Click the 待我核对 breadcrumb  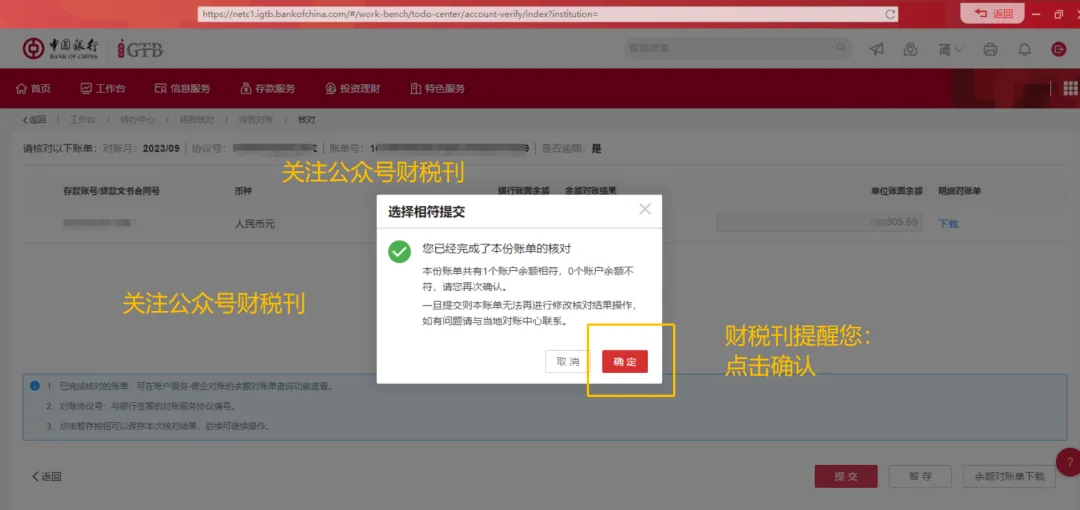pos(197,120)
